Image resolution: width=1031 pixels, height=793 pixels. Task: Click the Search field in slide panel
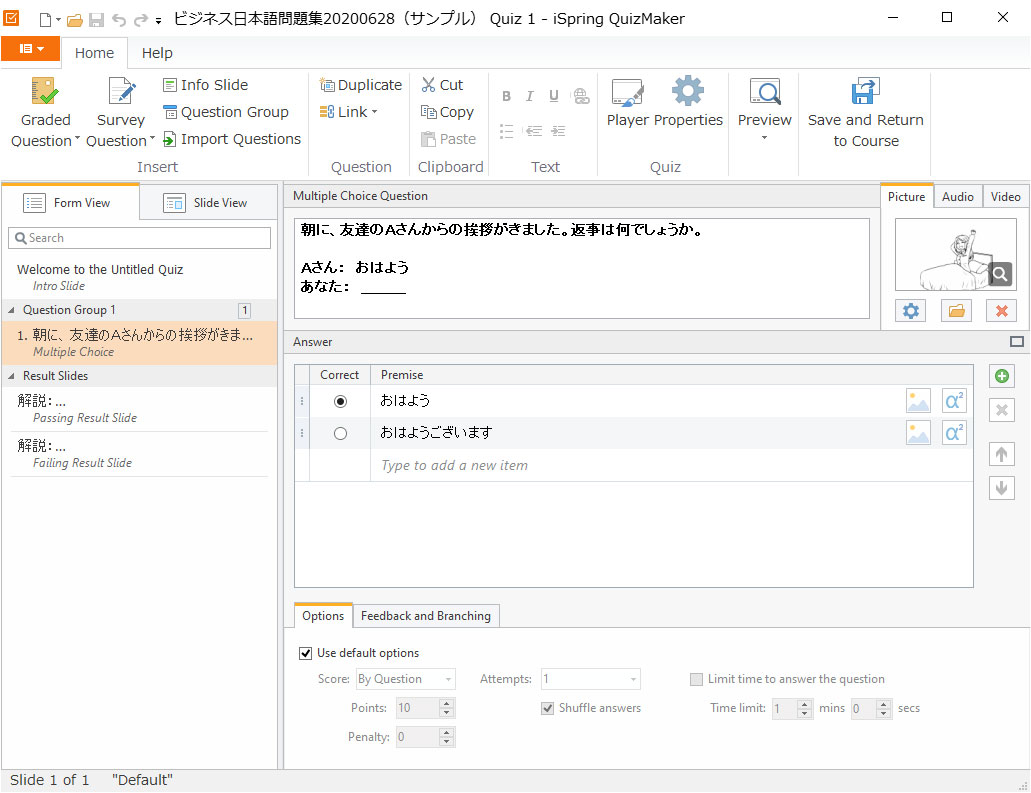[139, 238]
